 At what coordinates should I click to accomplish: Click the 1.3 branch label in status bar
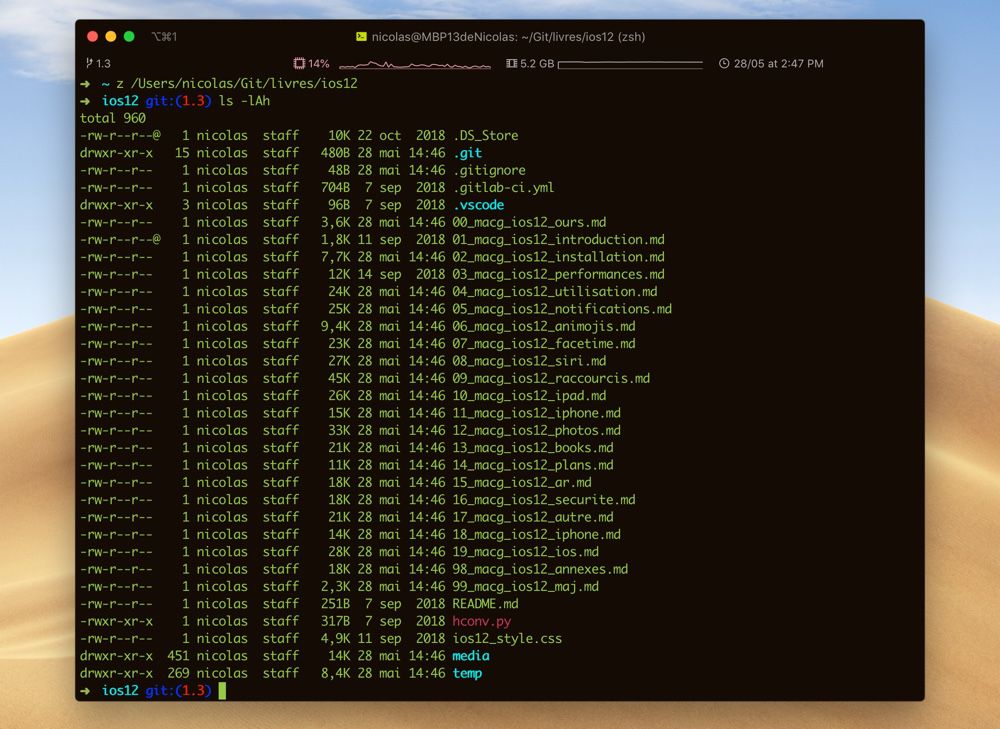[x=103, y=63]
